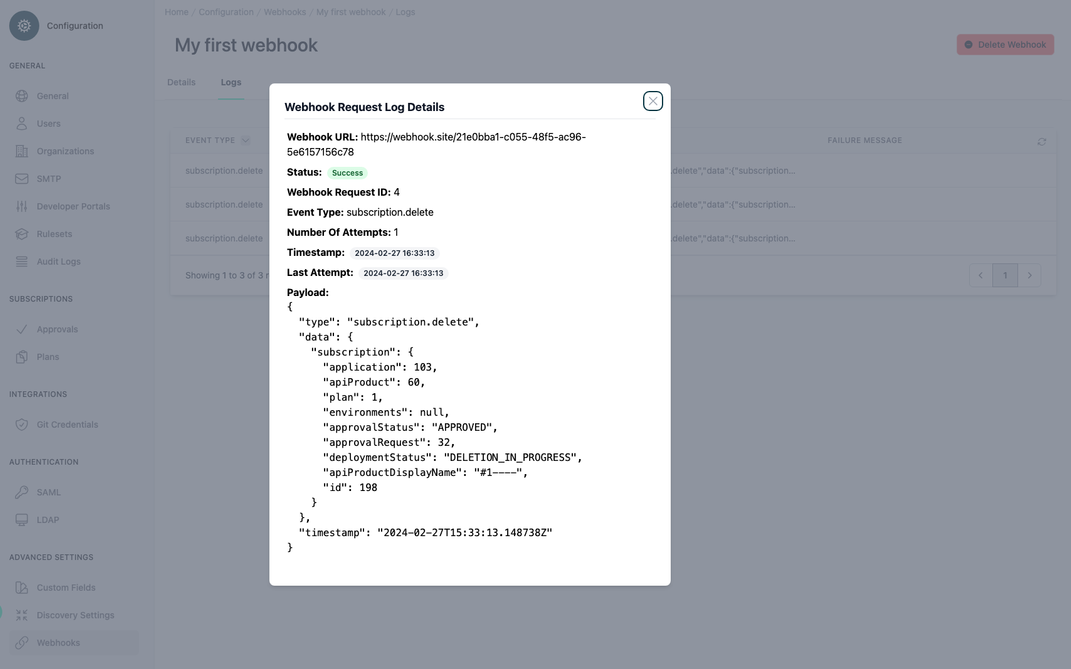Go to previous page of log results
The height and width of the screenshot is (669, 1071).
coord(978,272)
